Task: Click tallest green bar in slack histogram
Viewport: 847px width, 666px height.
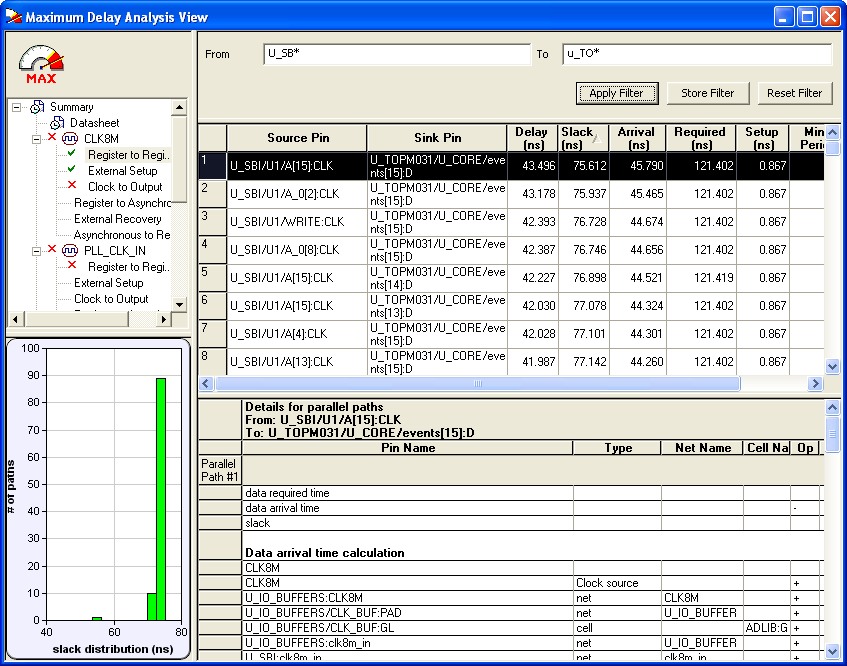Action: point(161,499)
